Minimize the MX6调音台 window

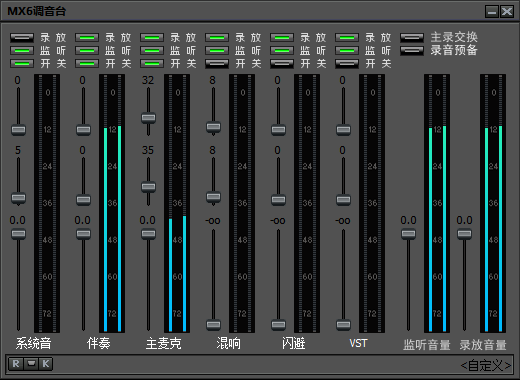492,12
